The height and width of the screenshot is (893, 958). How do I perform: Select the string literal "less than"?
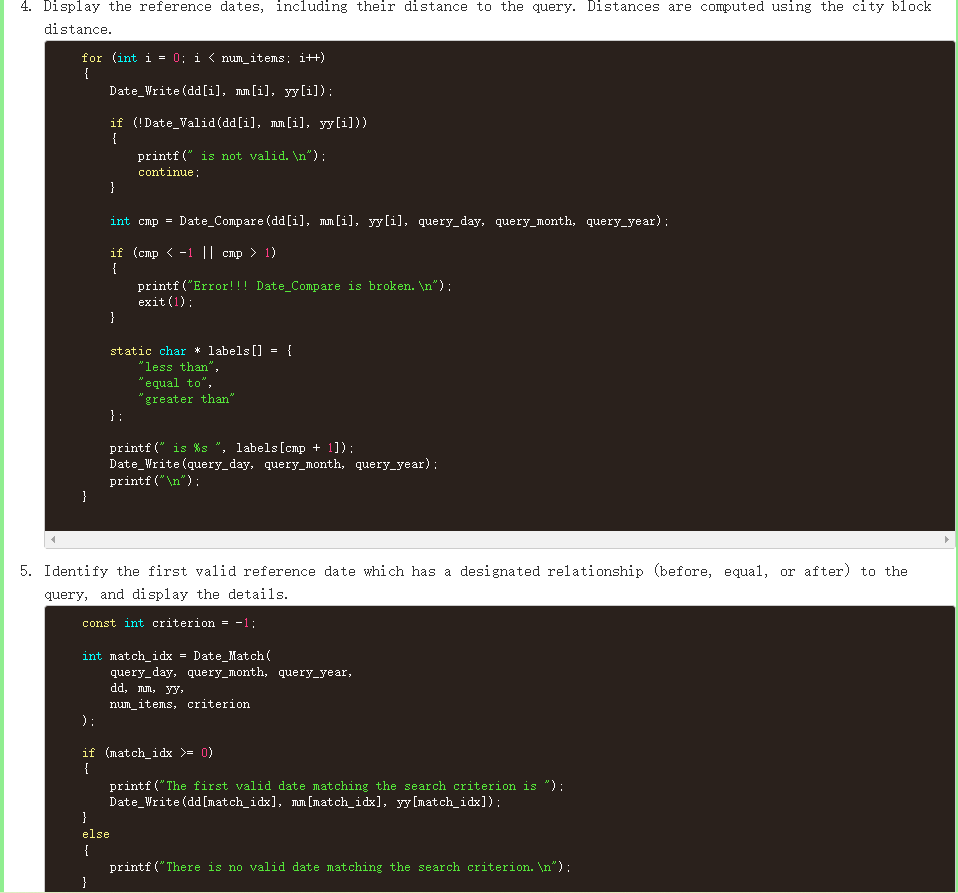[x=177, y=366]
